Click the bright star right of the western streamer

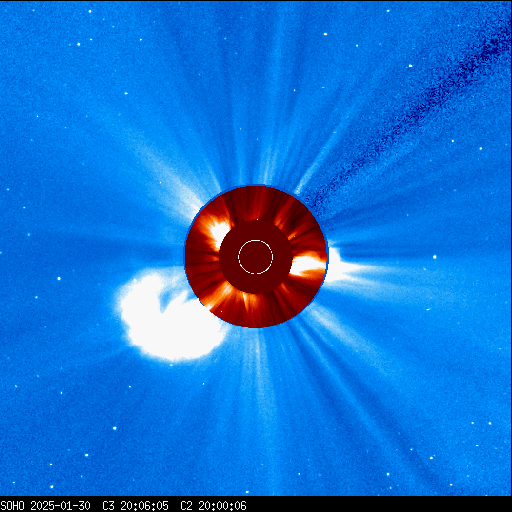435,257
